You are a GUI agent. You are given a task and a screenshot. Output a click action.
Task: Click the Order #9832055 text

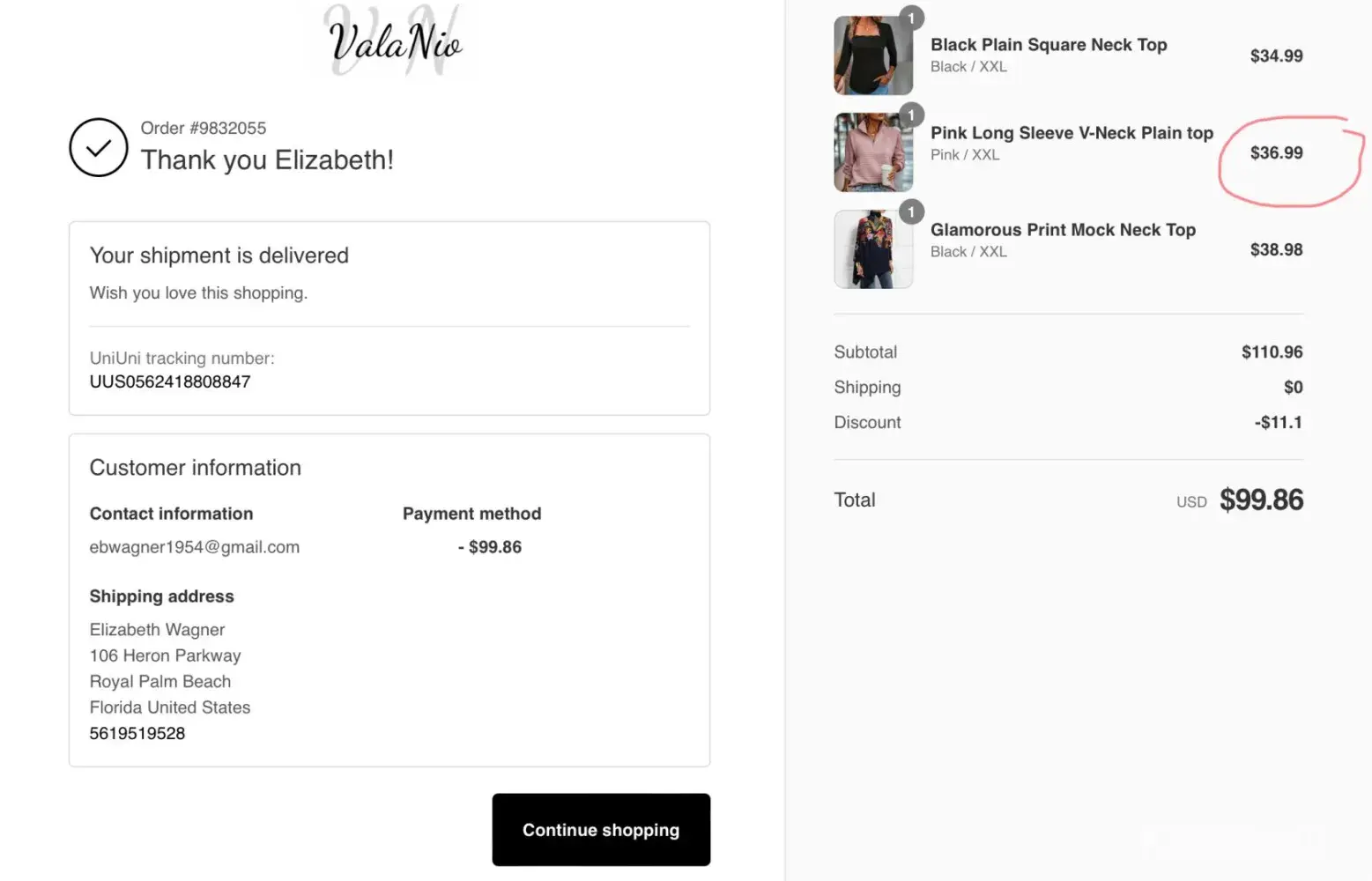(x=203, y=128)
